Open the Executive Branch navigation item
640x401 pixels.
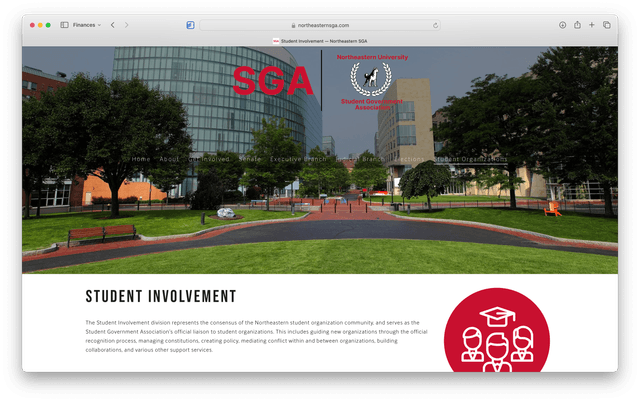pos(298,159)
